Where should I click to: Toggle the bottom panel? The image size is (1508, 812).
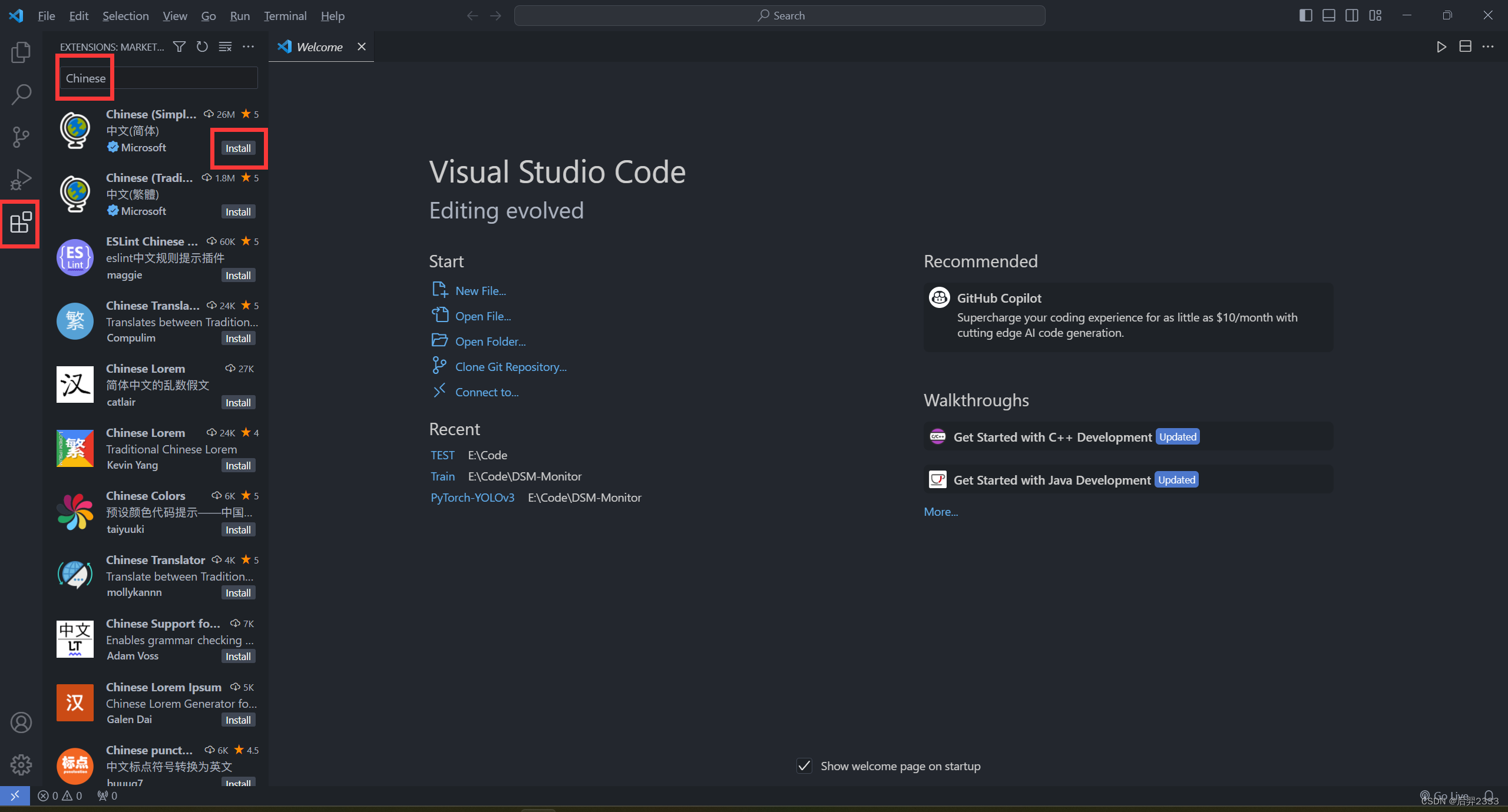coord(1328,15)
